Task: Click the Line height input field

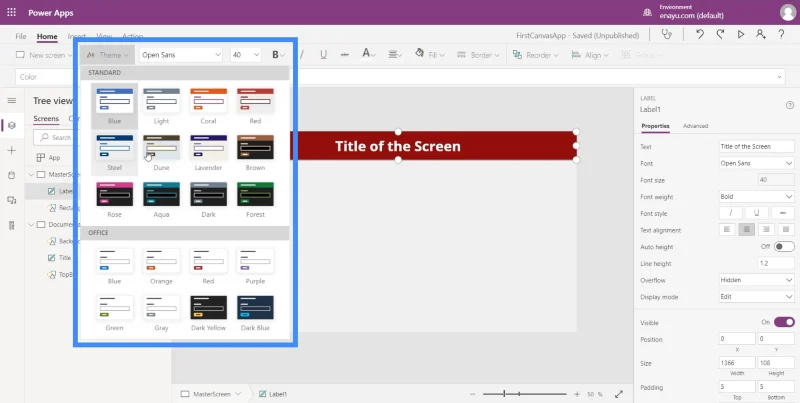Action: point(776,263)
